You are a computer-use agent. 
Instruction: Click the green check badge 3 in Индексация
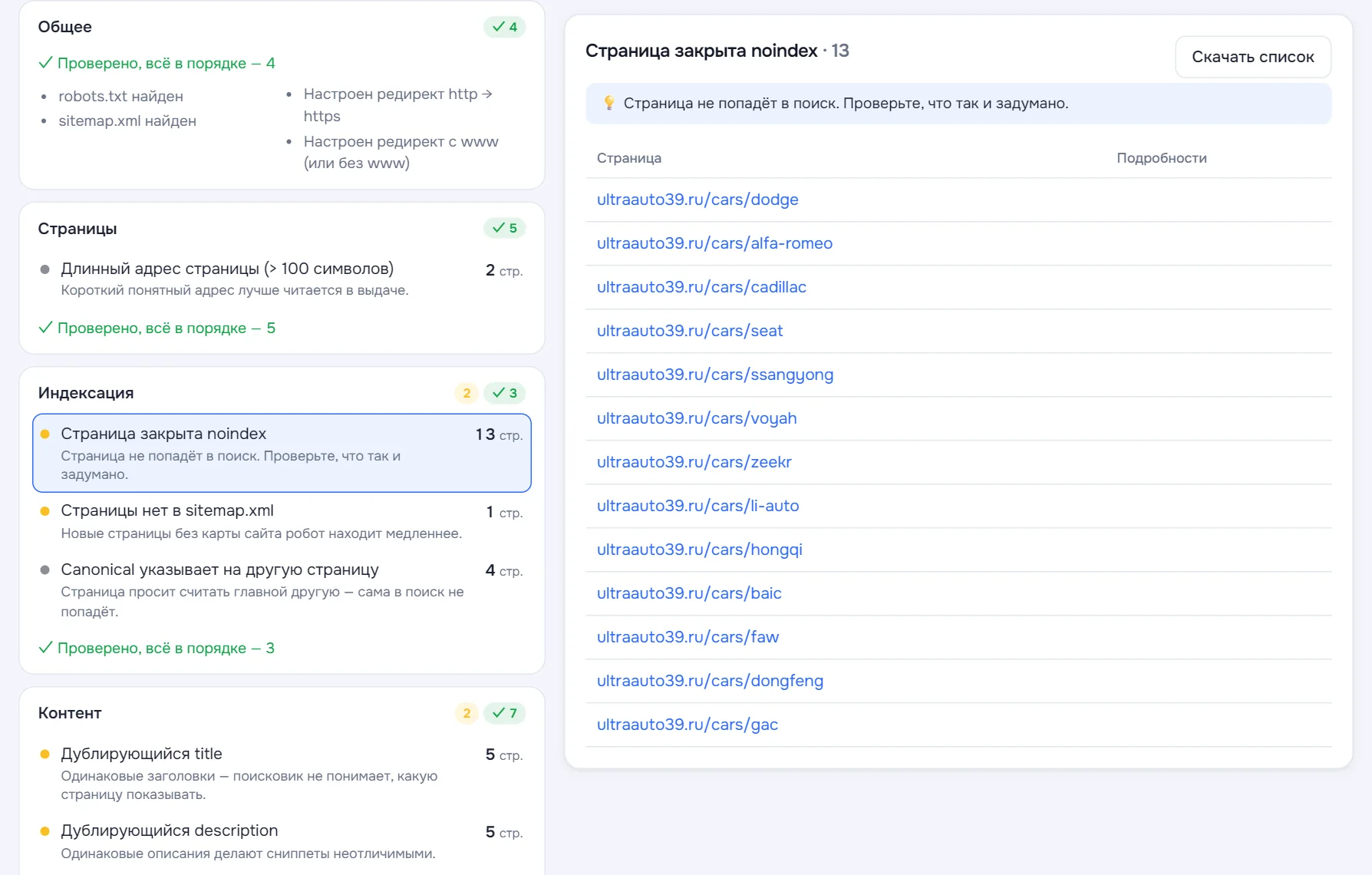click(x=505, y=393)
